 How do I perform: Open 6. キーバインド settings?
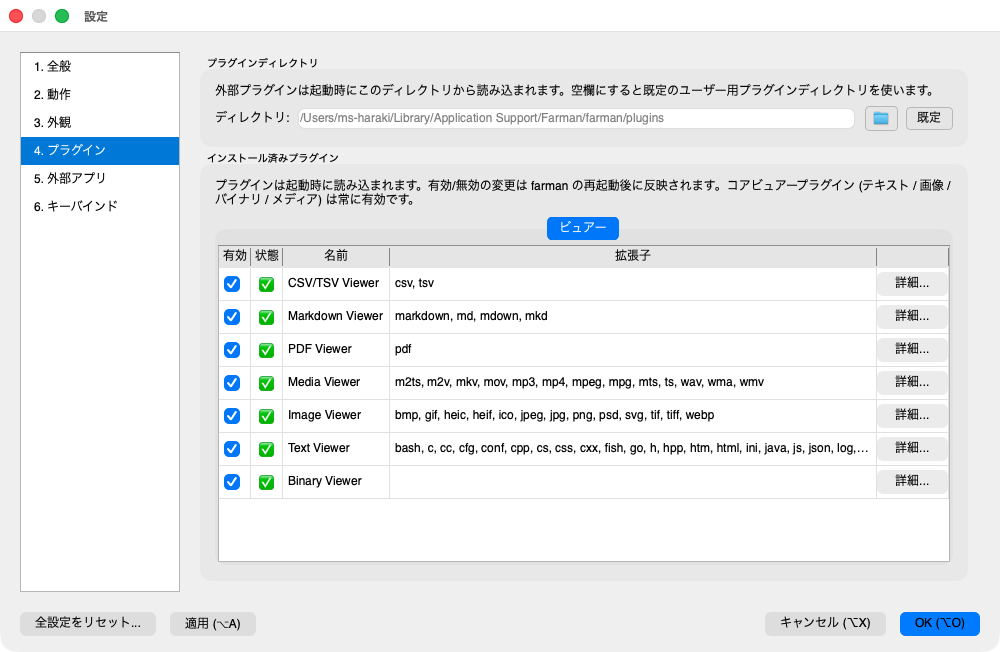[x=100, y=206]
